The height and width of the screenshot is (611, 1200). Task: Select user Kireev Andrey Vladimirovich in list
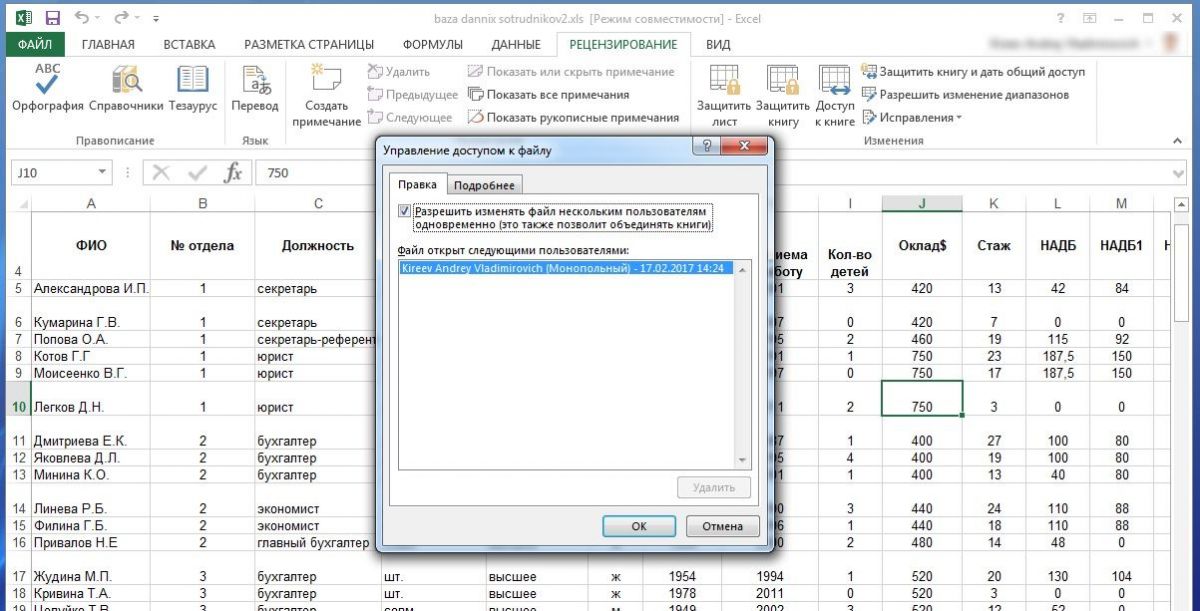[566, 268]
